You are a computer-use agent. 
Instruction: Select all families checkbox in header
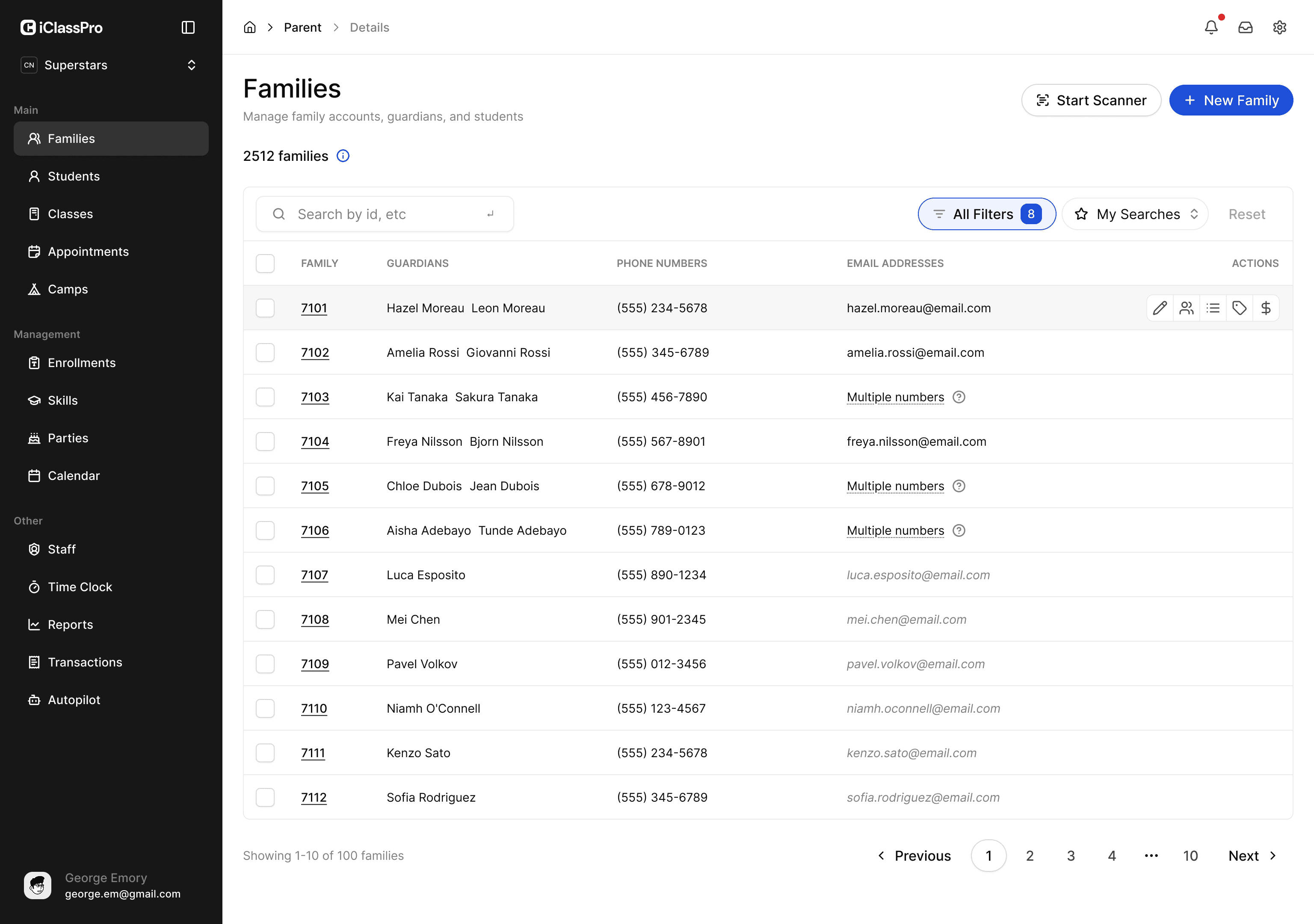click(x=265, y=264)
